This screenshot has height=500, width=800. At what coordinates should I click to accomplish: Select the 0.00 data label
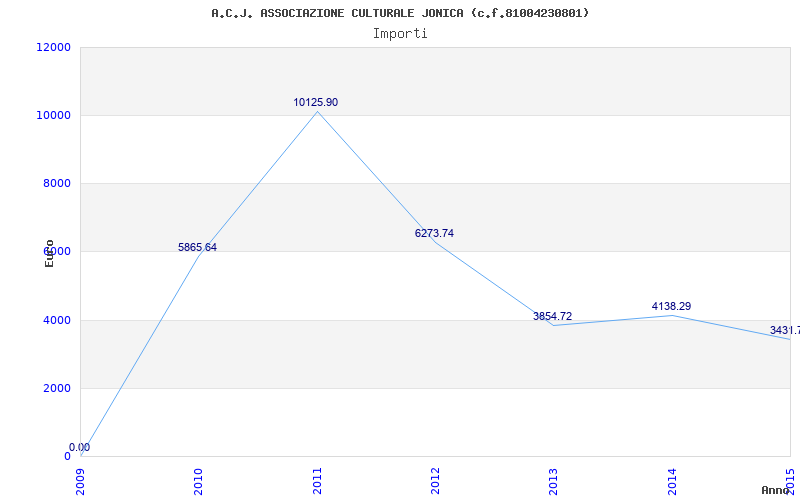click(80, 447)
